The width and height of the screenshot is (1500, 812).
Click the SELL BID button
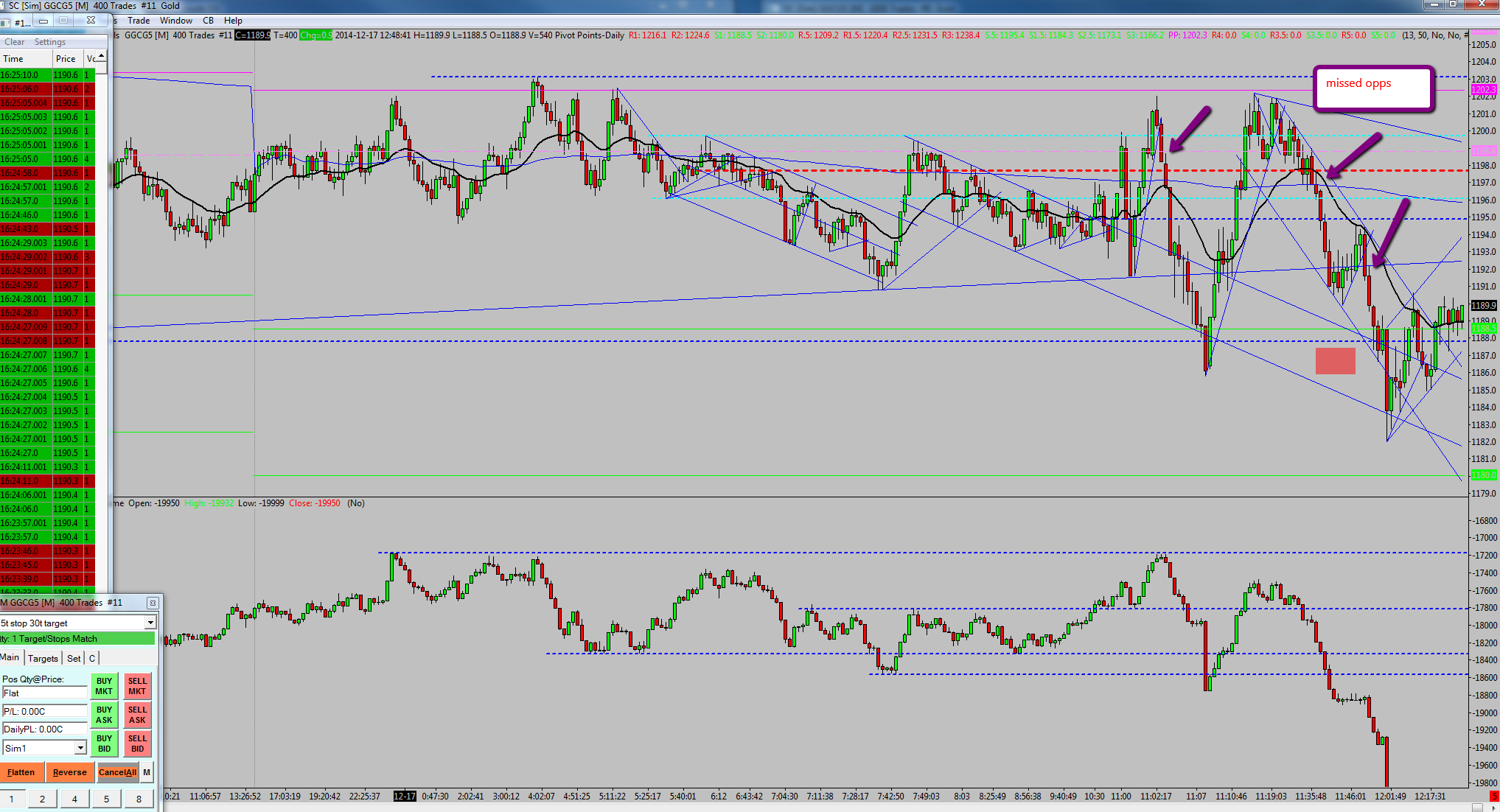137,743
